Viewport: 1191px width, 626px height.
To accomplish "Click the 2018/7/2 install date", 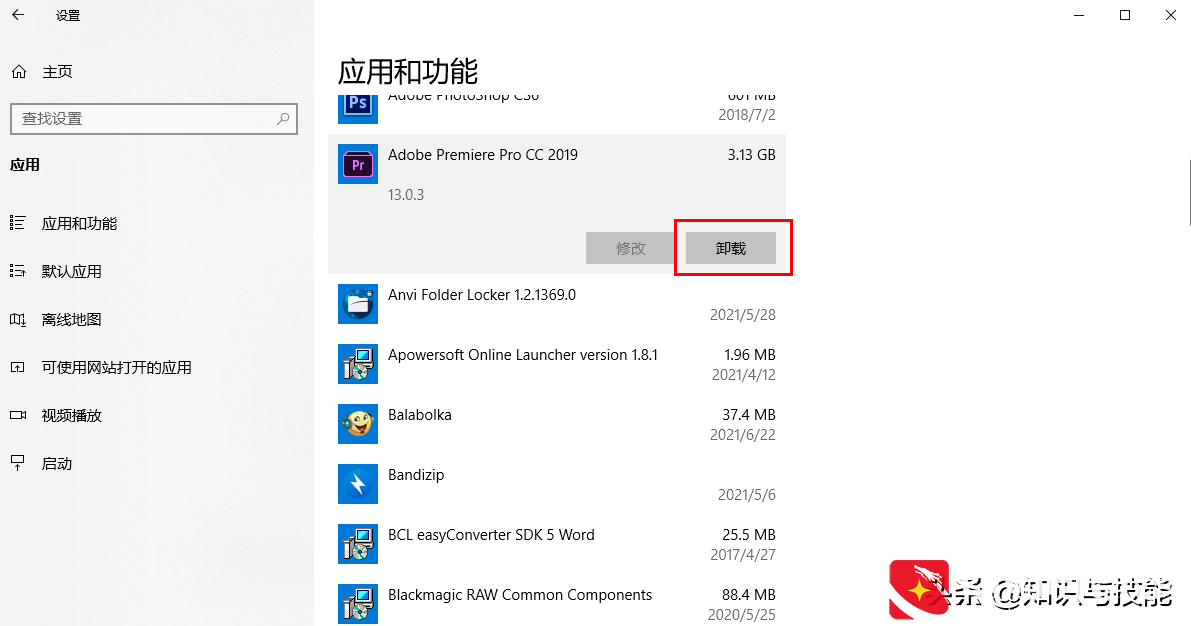I will click(x=747, y=115).
